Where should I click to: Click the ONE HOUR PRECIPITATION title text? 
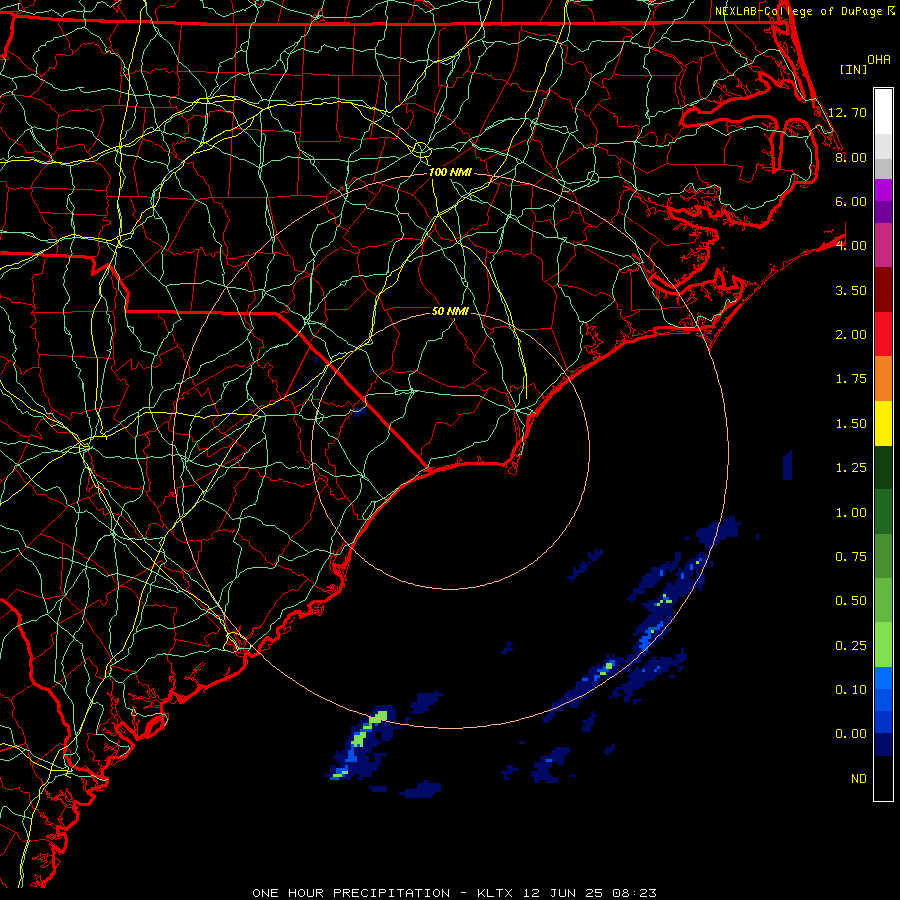(x=351, y=893)
